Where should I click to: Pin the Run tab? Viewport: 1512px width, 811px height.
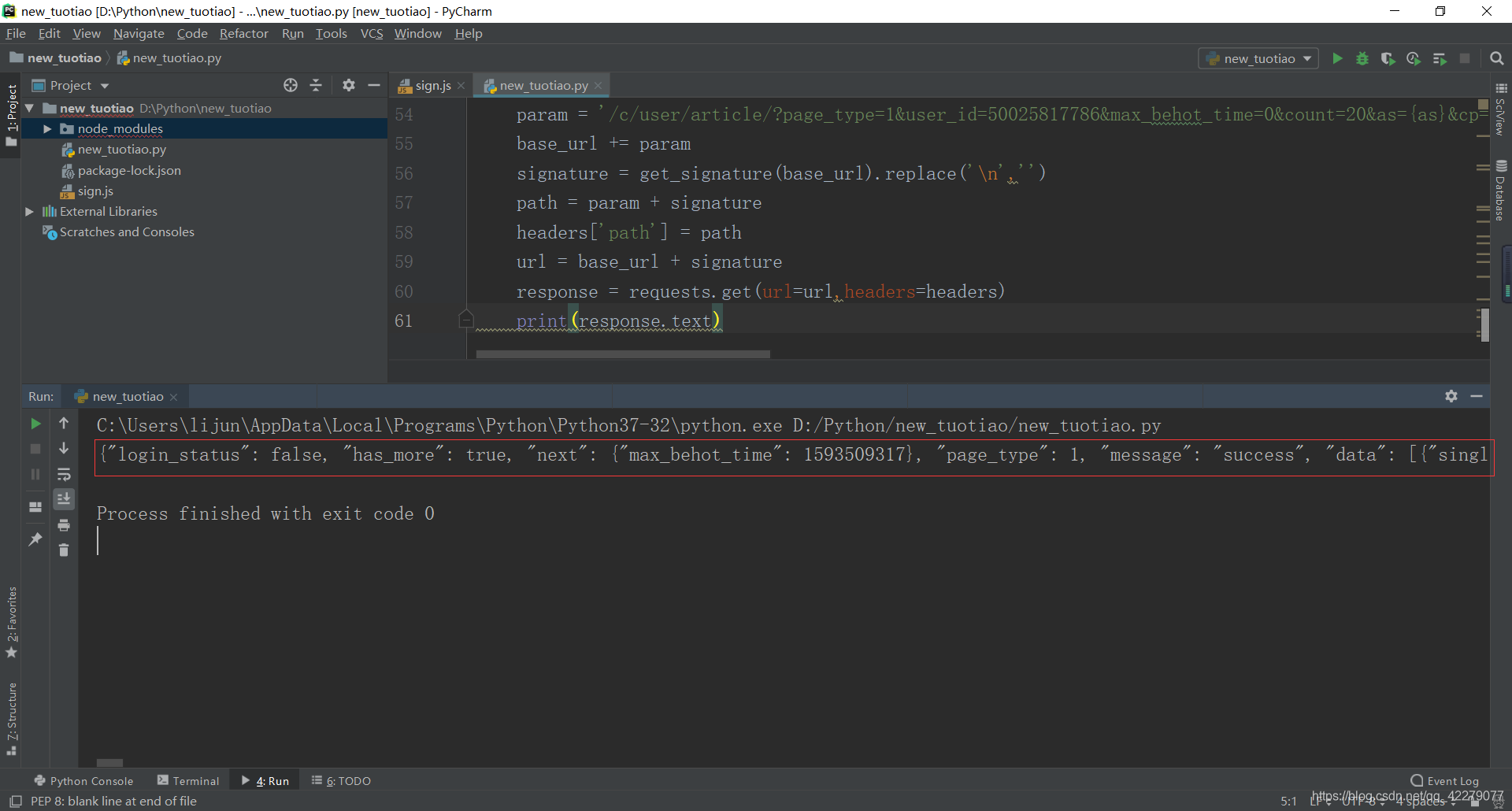coord(35,539)
